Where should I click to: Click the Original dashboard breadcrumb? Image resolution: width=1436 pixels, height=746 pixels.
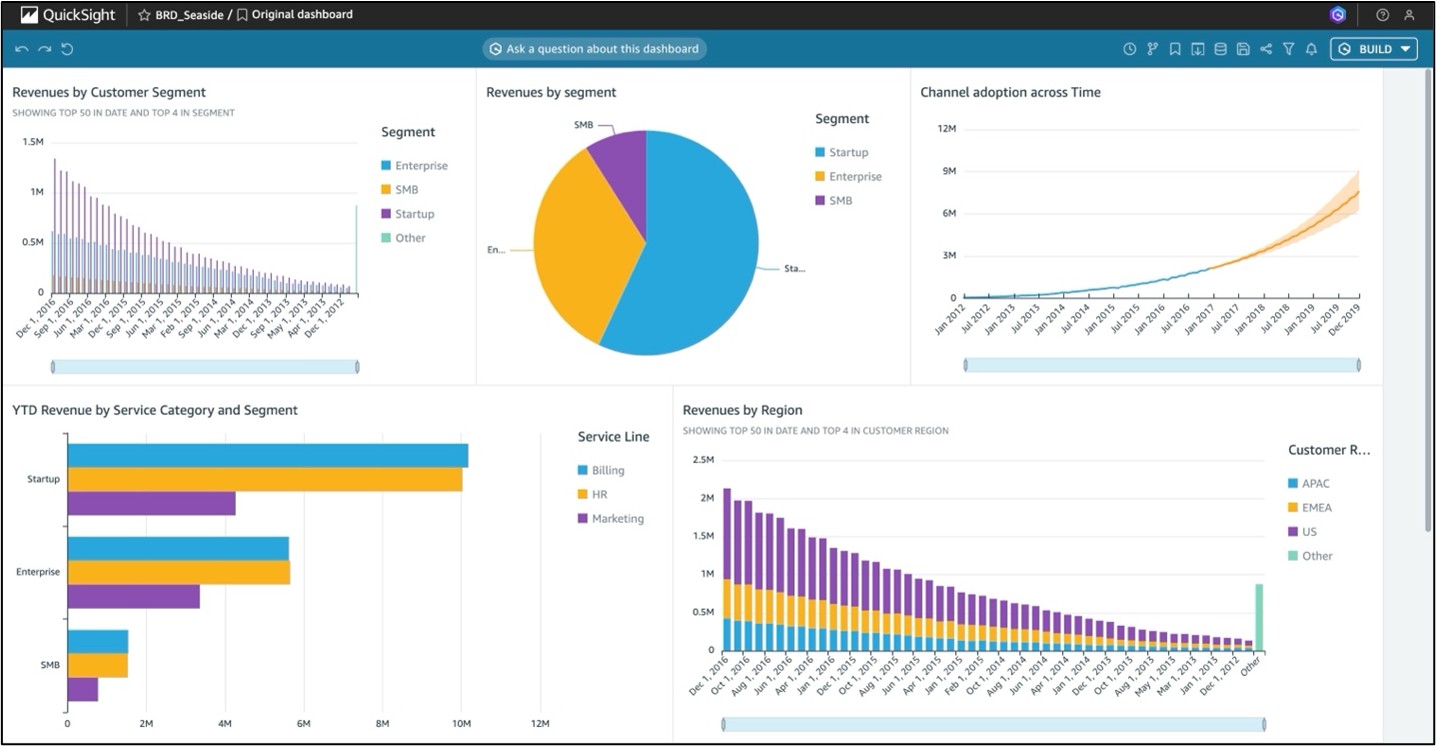click(302, 15)
